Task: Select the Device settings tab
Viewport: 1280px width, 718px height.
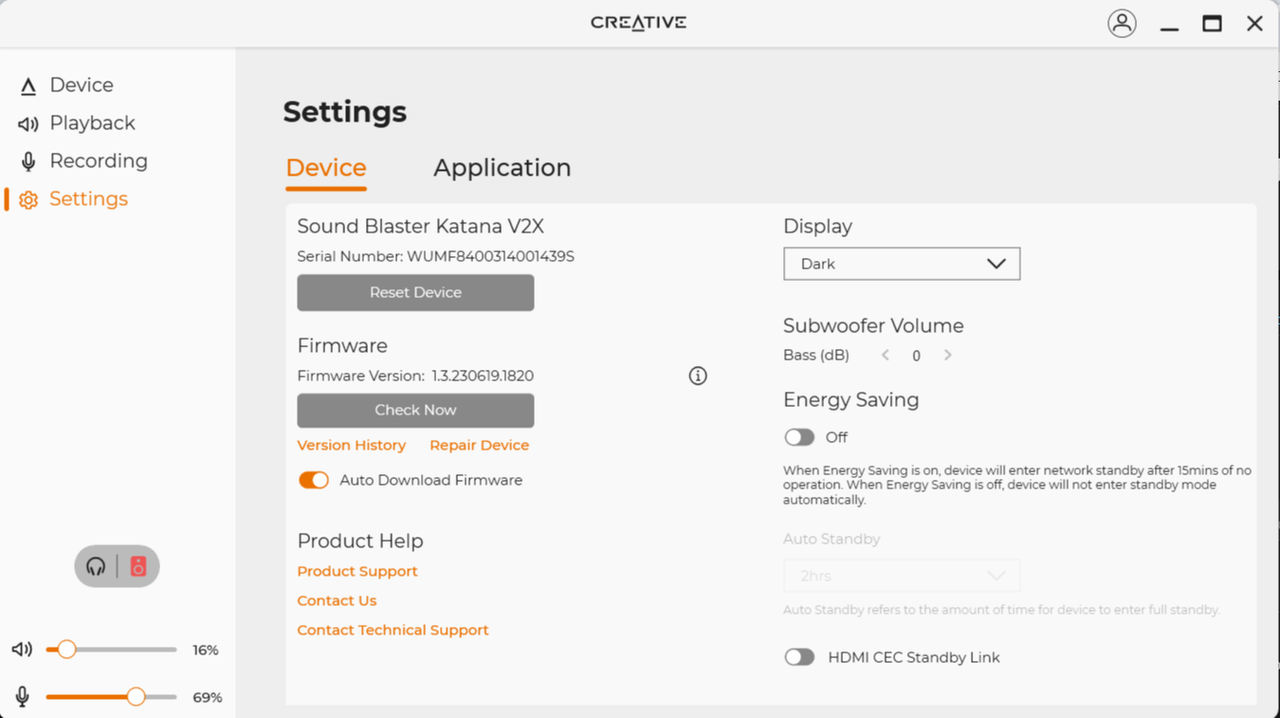Action: (326, 168)
